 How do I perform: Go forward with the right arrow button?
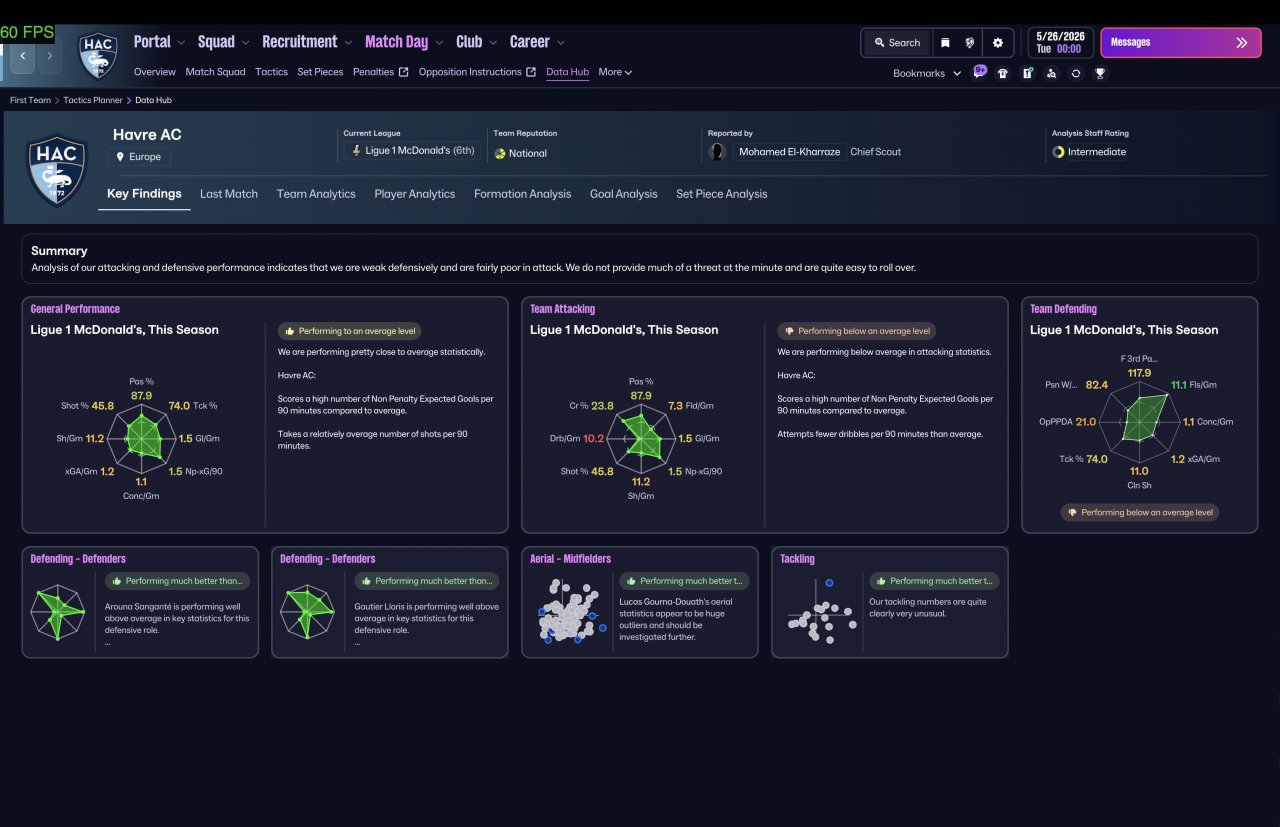[49, 56]
